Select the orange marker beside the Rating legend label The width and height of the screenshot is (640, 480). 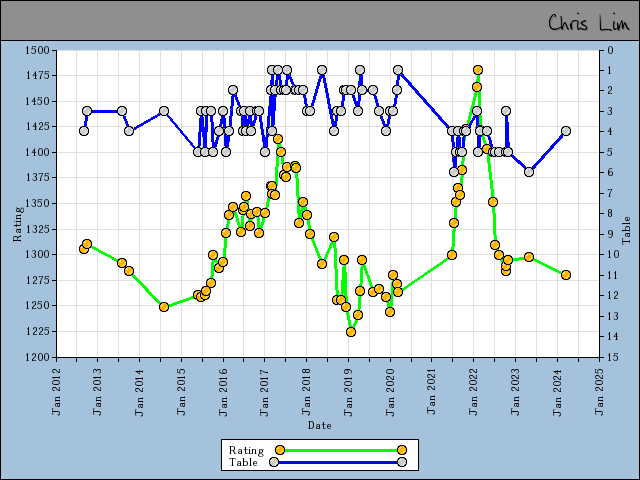(x=280, y=450)
